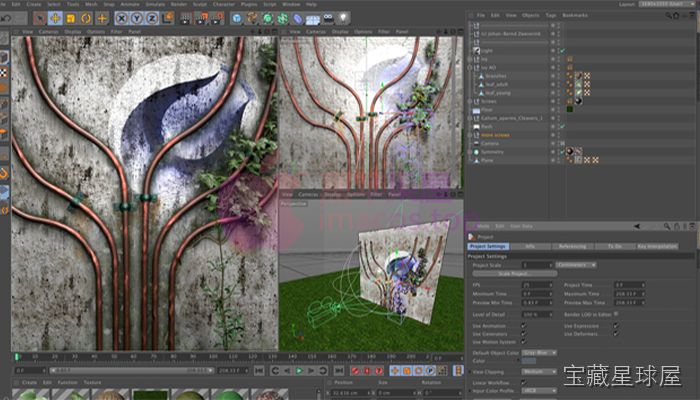
Task: Open Input Color Profile dropdown
Action: [x=539, y=391]
